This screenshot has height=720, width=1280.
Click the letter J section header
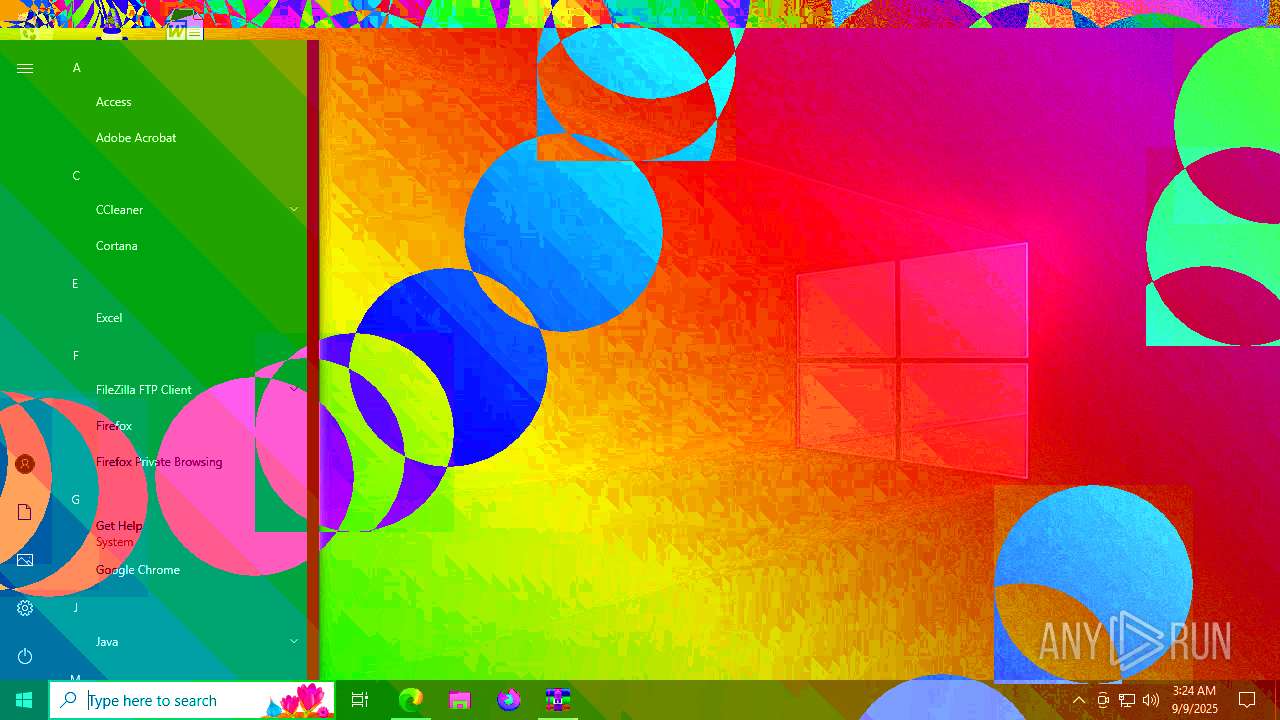point(75,608)
